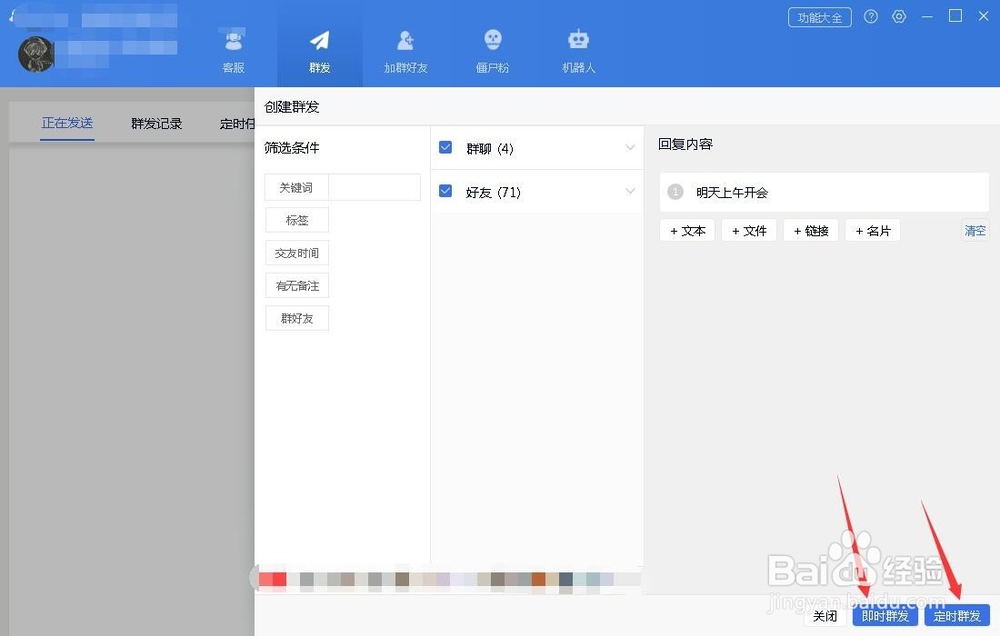Select the 群发 mass send icon
This screenshot has width=1000, height=636.
(320, 41)
